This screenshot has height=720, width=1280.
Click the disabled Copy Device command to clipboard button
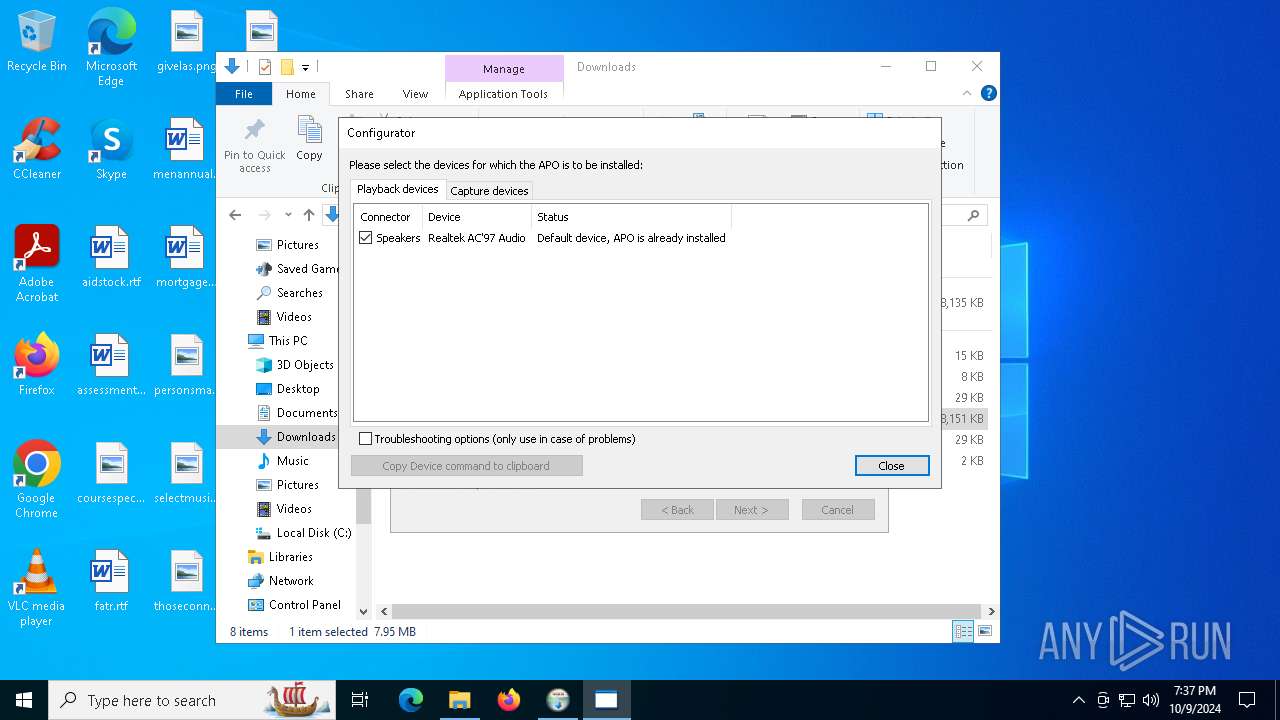click(x=466, y=466)
